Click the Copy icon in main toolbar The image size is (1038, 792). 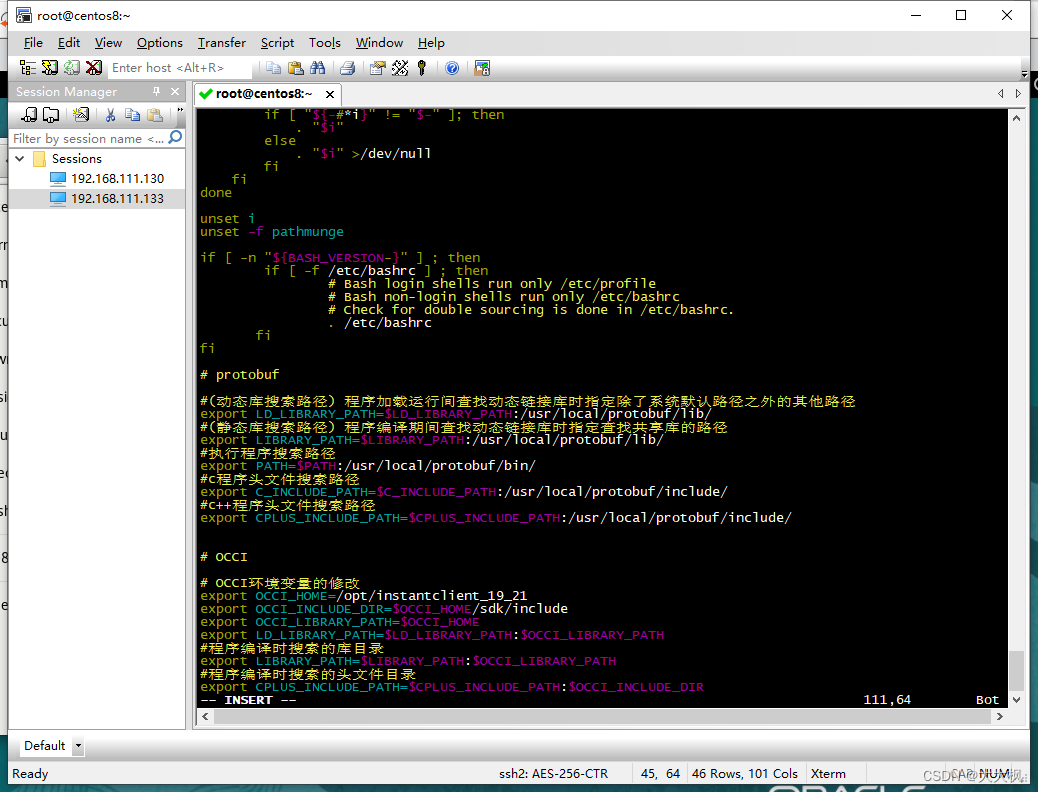tap(273, 68)
